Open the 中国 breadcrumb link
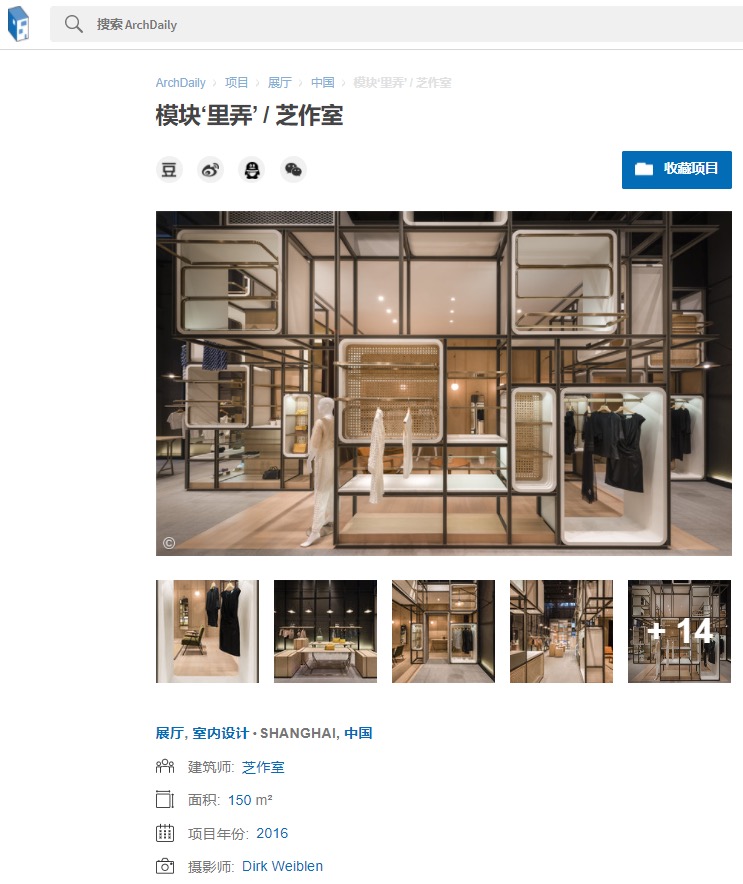This screenshot has width=743, height=884. [x=322, y=83]
